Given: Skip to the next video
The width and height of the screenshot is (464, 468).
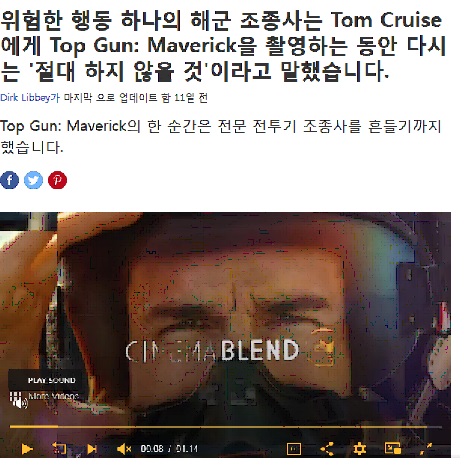Looking at the screenshot, I should tap(92, 449).
